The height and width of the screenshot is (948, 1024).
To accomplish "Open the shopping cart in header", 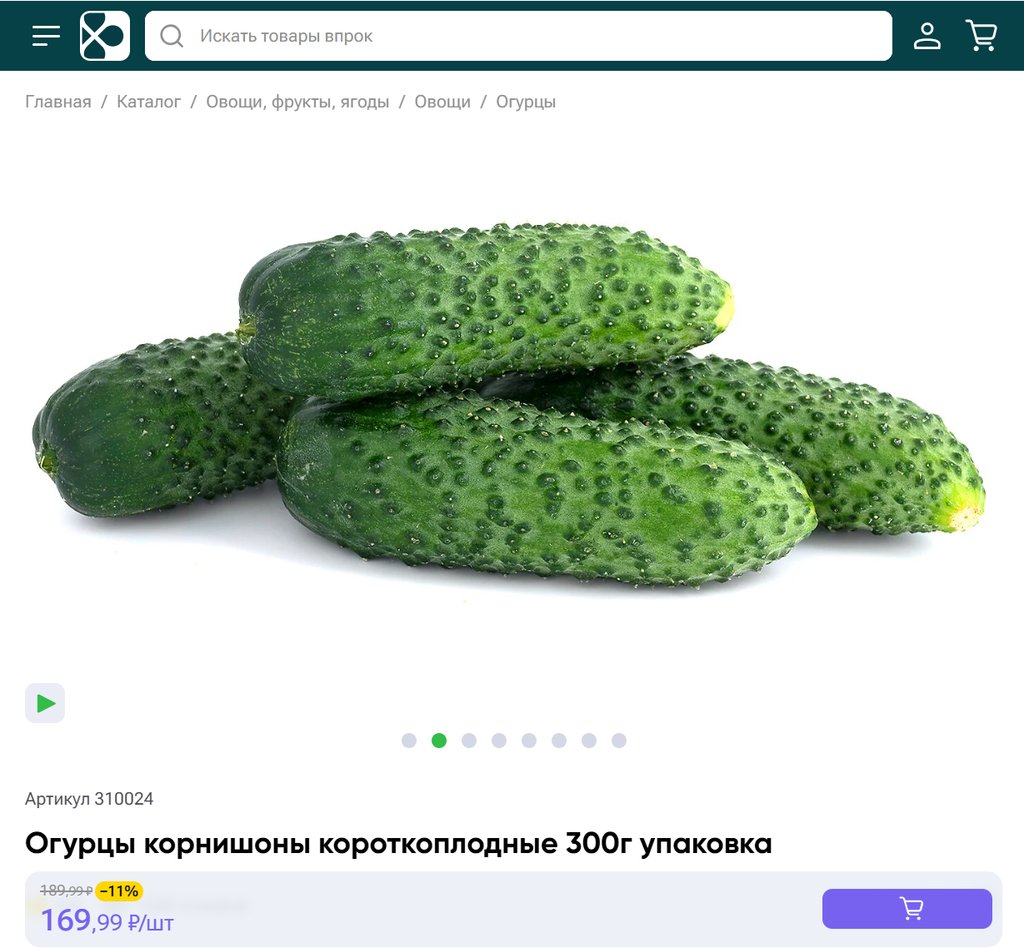I will pos(981,36).
